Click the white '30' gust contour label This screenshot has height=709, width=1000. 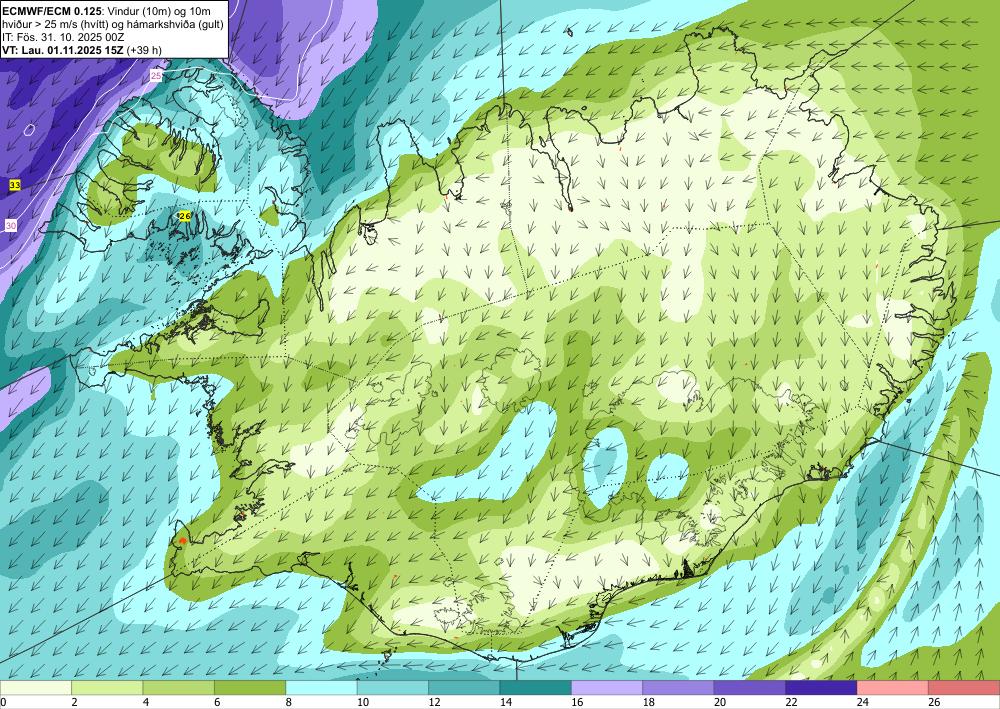(11, 226)
